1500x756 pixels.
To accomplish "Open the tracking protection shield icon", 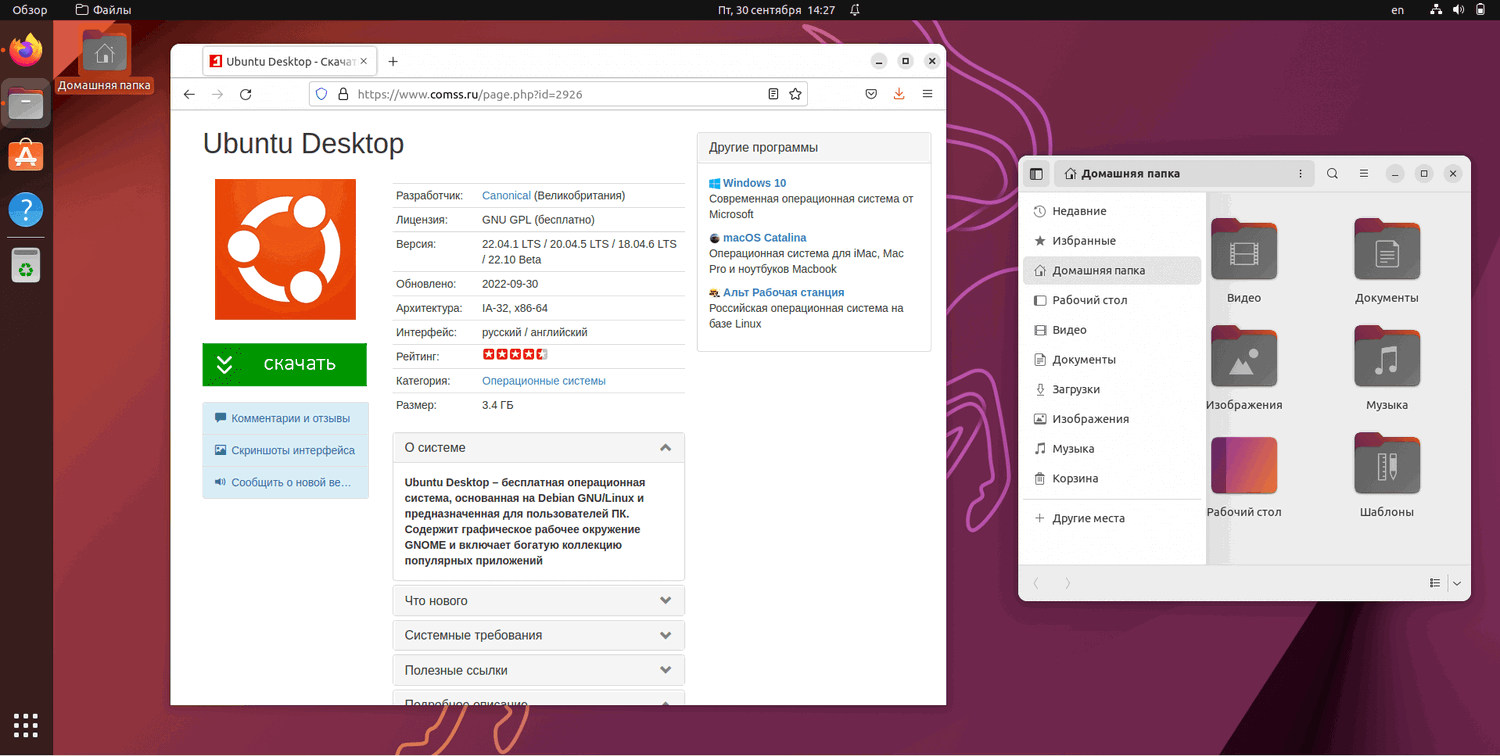I will [x=322, y=94].
